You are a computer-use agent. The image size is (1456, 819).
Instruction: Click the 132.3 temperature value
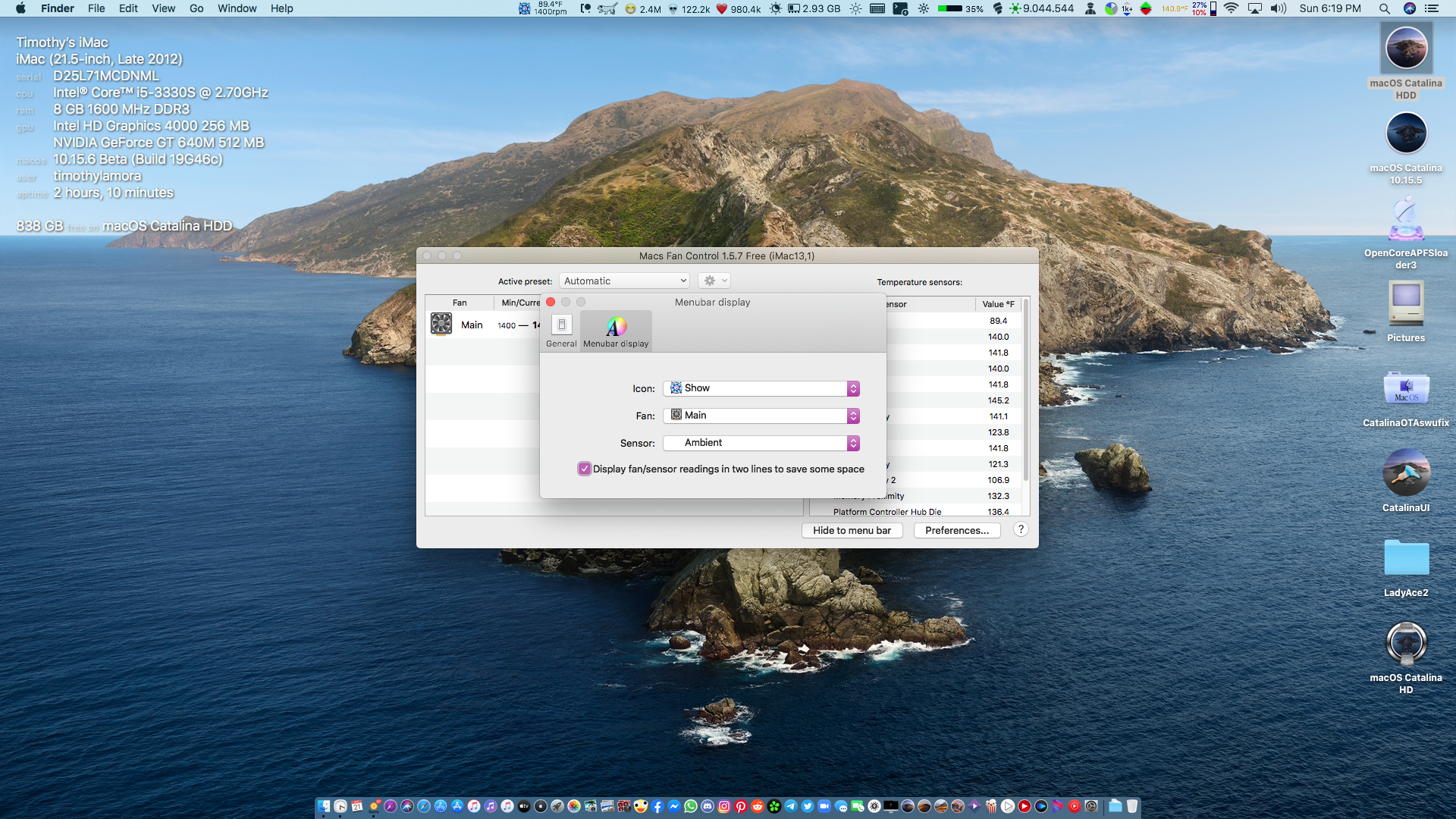pyautogui.click(x=998, y=496)
